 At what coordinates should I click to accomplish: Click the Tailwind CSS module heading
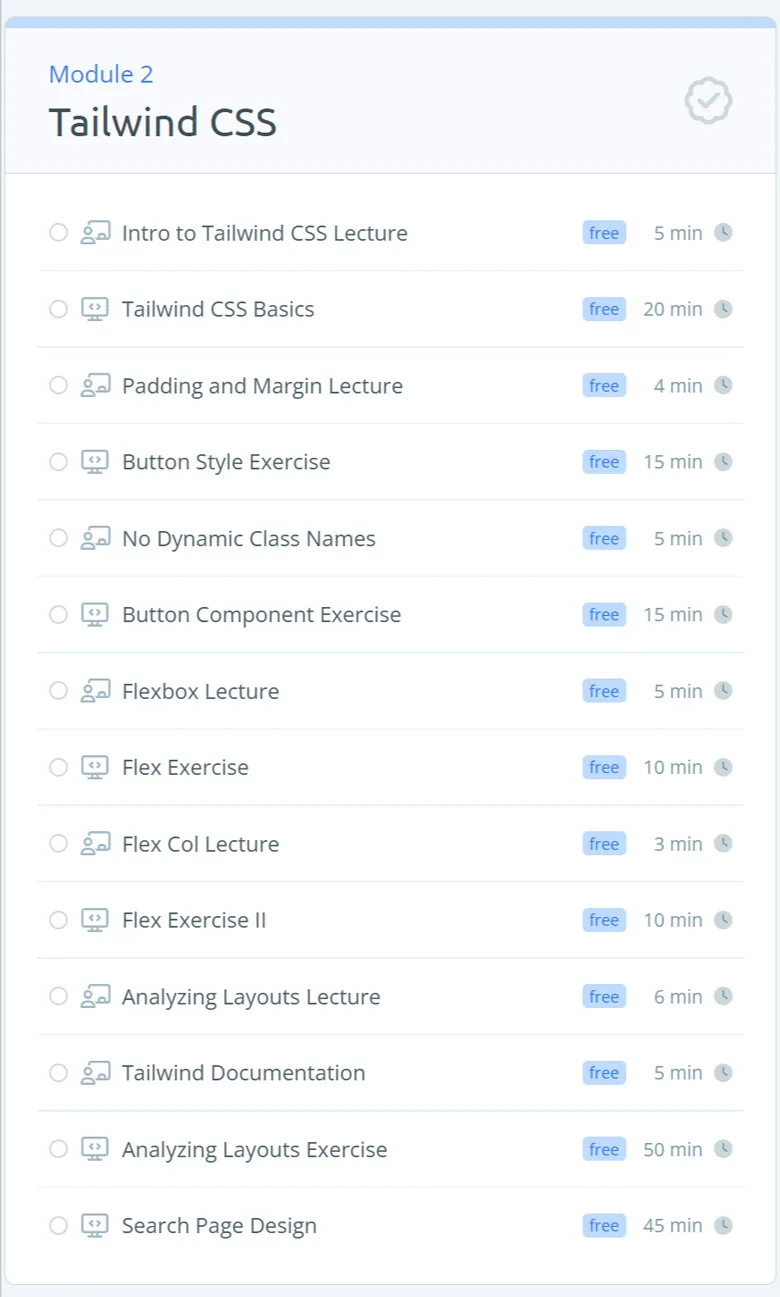[162, 122]
